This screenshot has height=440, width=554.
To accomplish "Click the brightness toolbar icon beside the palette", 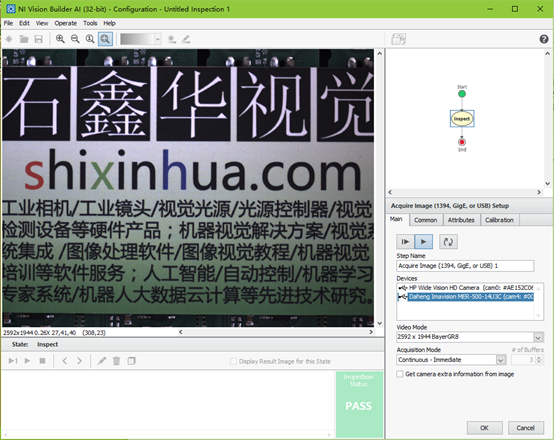I will coord(172,39).
